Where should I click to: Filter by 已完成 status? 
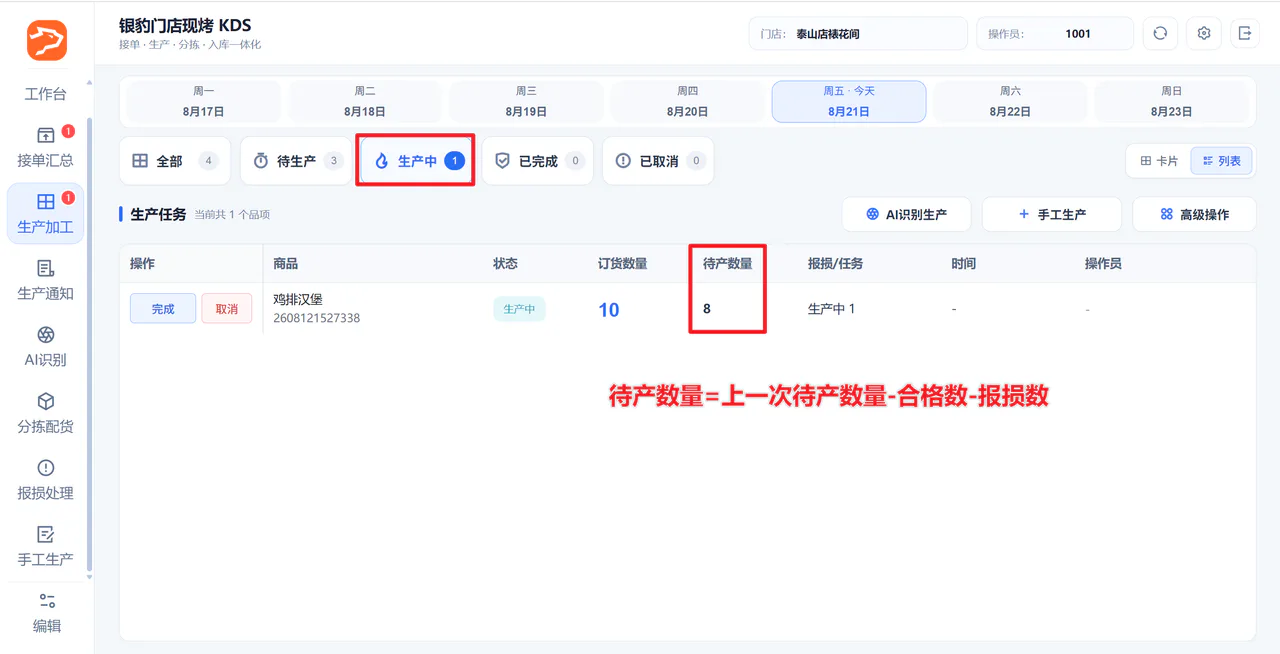tap(538, 161)
